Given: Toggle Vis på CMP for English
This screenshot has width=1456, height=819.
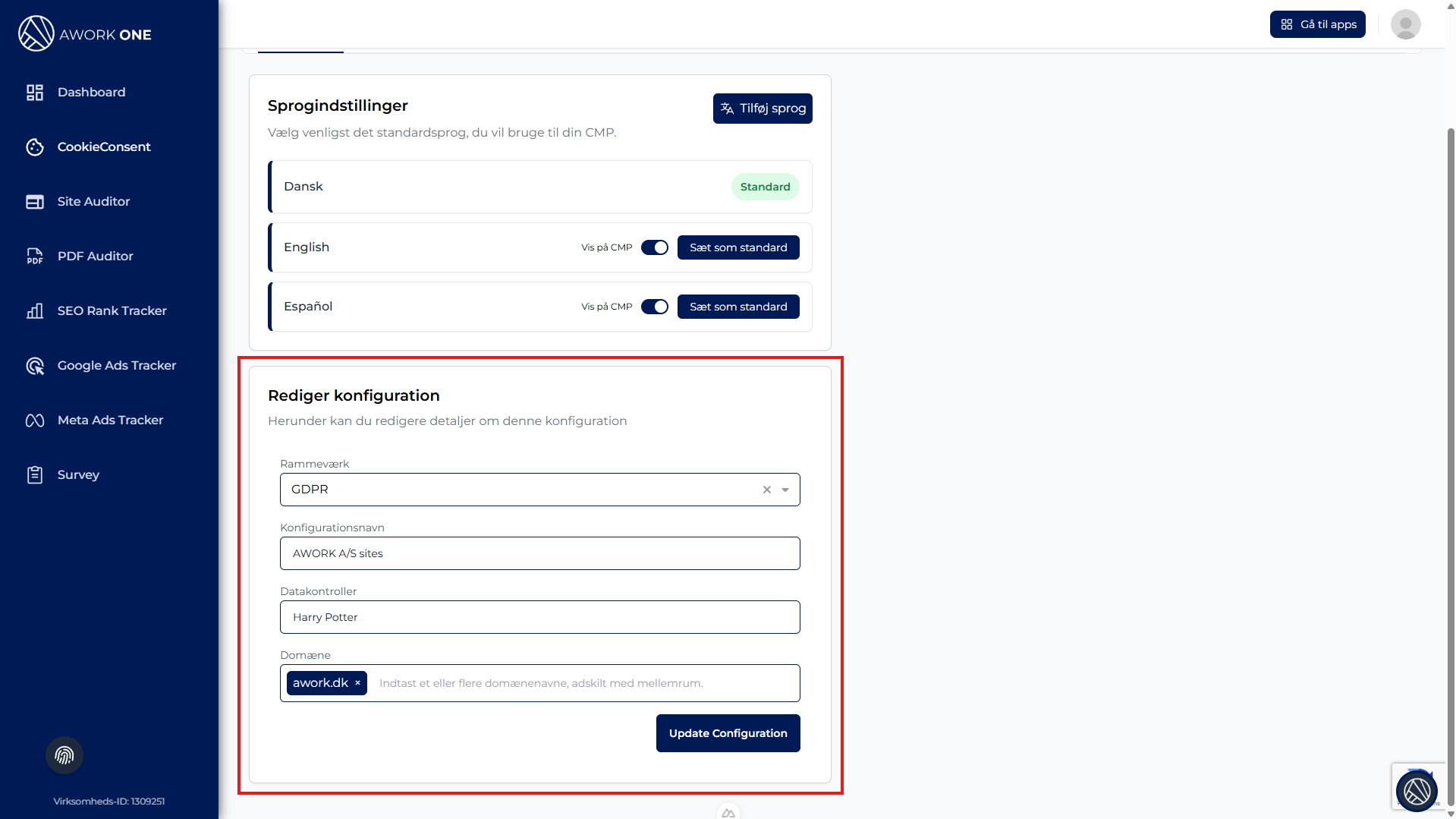Looking at the screenshot, I should tap(654, 247).
